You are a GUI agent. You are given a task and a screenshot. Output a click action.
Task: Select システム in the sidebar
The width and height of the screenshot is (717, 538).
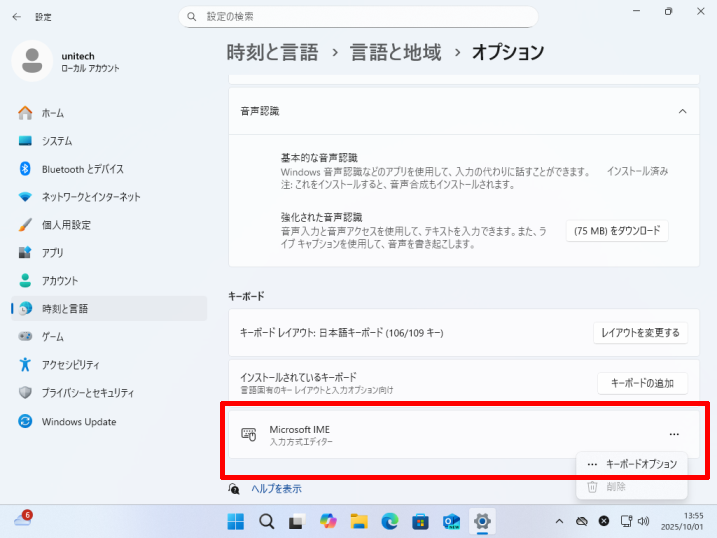[x=56, y=141]
